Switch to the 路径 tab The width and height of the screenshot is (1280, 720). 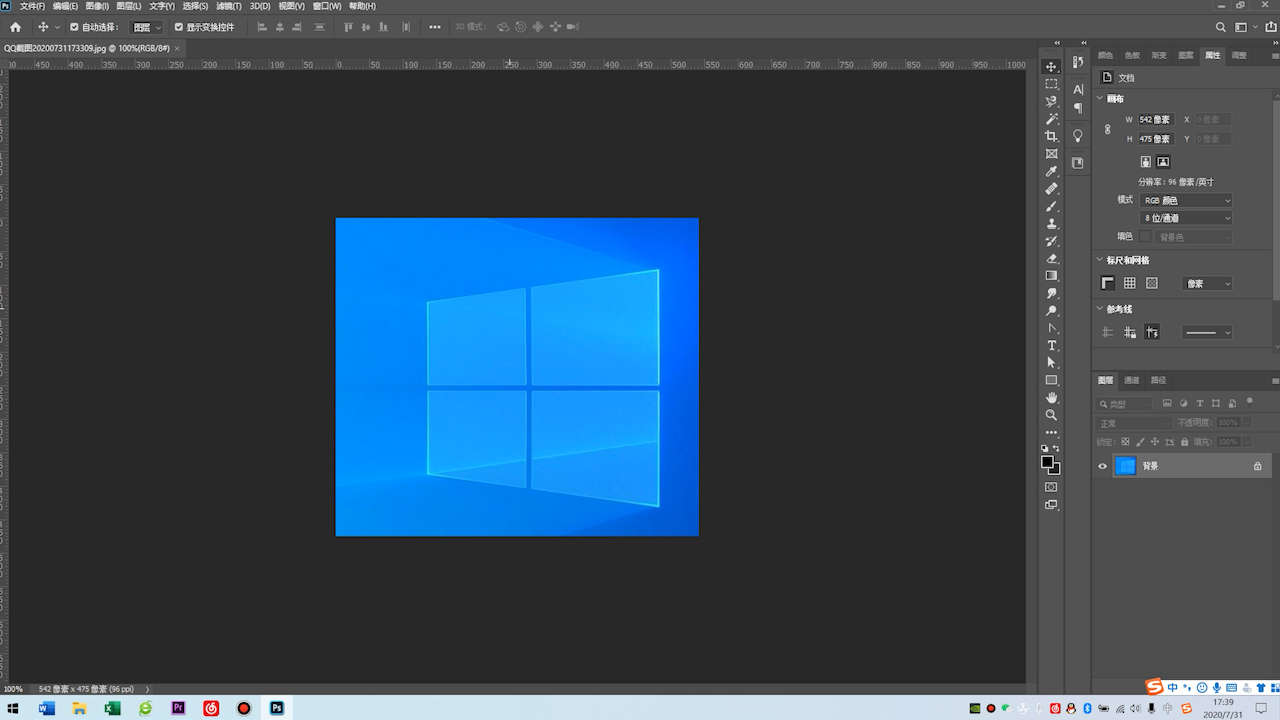[1159, 380]
